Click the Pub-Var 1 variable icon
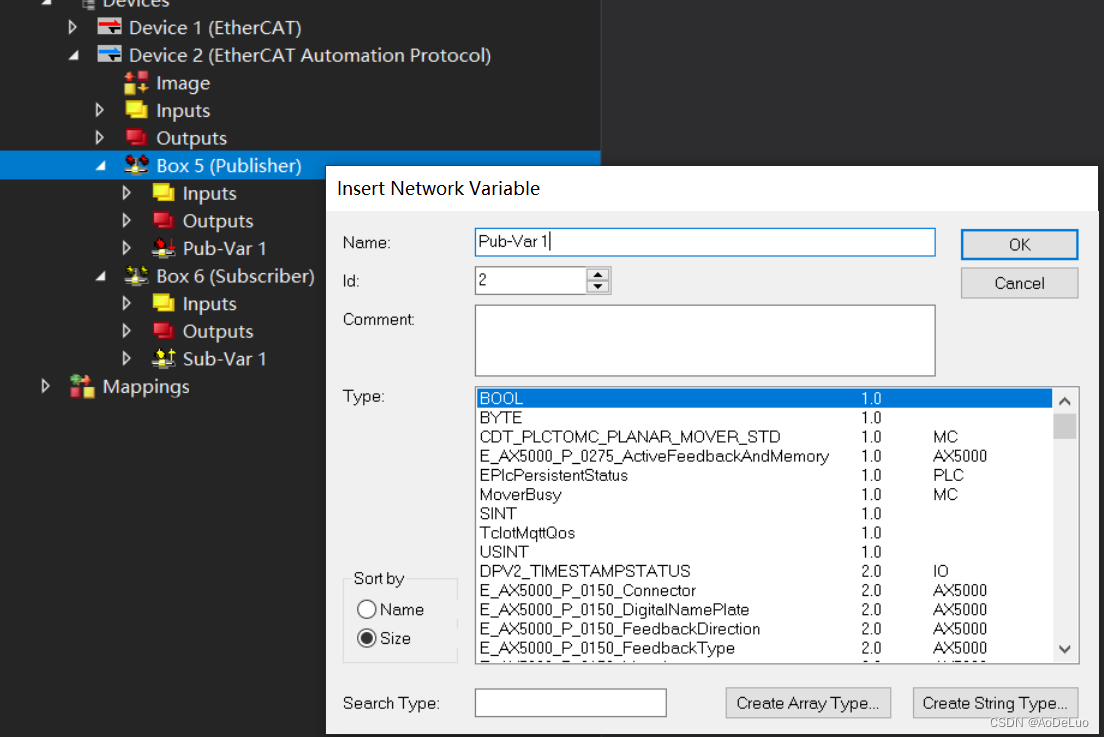The height and width of the screenshot is (737, 1104). [x=163, y=248]
